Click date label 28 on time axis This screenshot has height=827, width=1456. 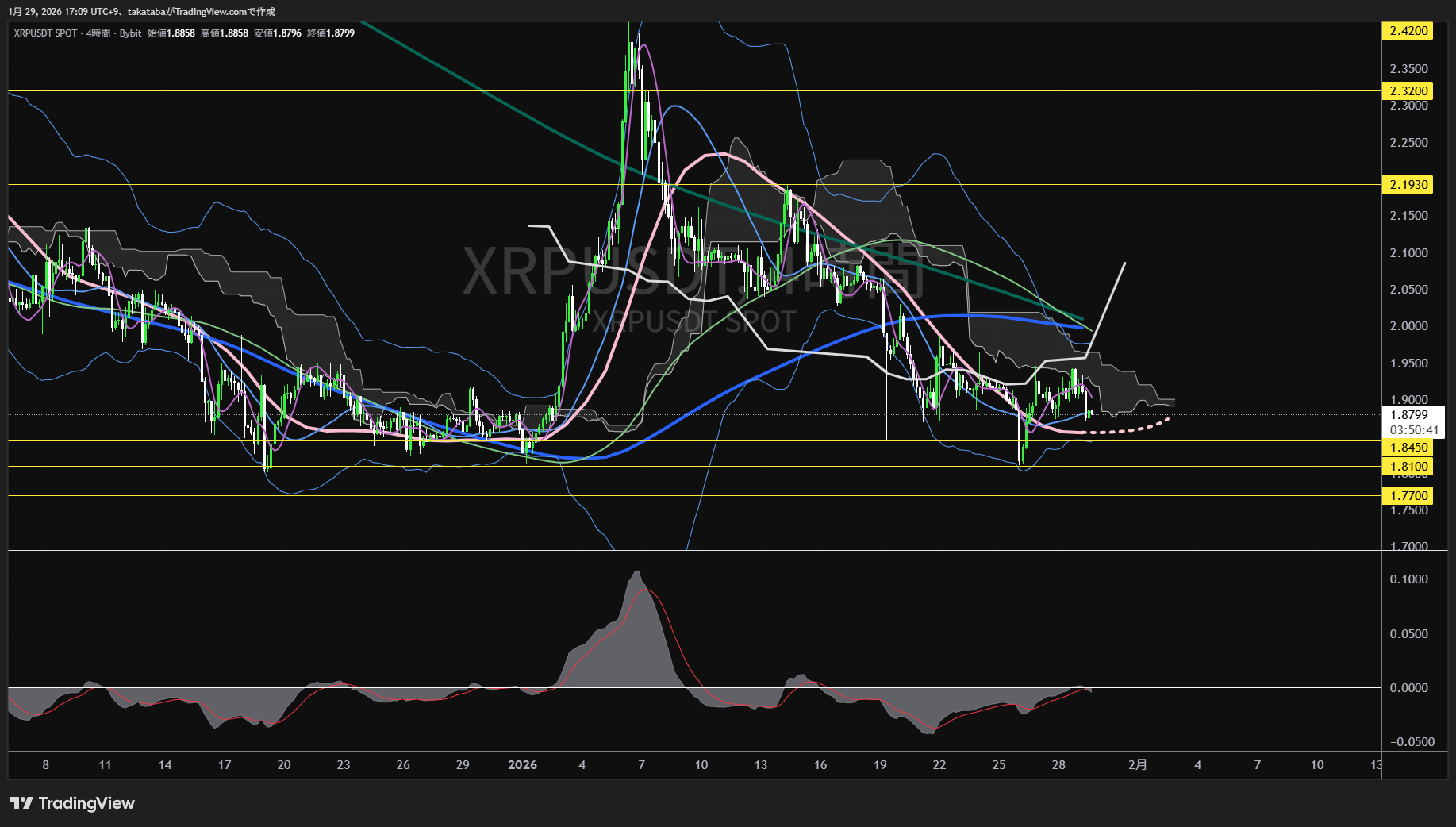click(1058, 765)
